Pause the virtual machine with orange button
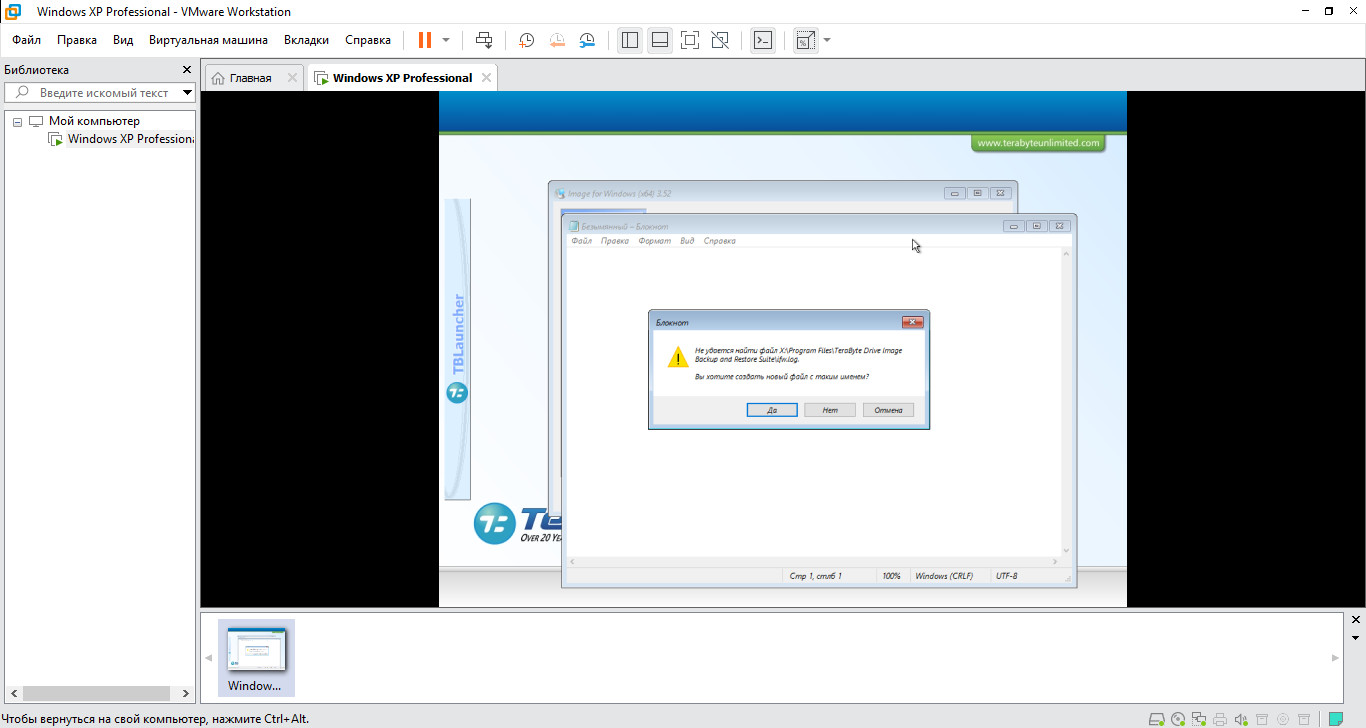The image size is (1366, 728). click(x=425, y=40)
